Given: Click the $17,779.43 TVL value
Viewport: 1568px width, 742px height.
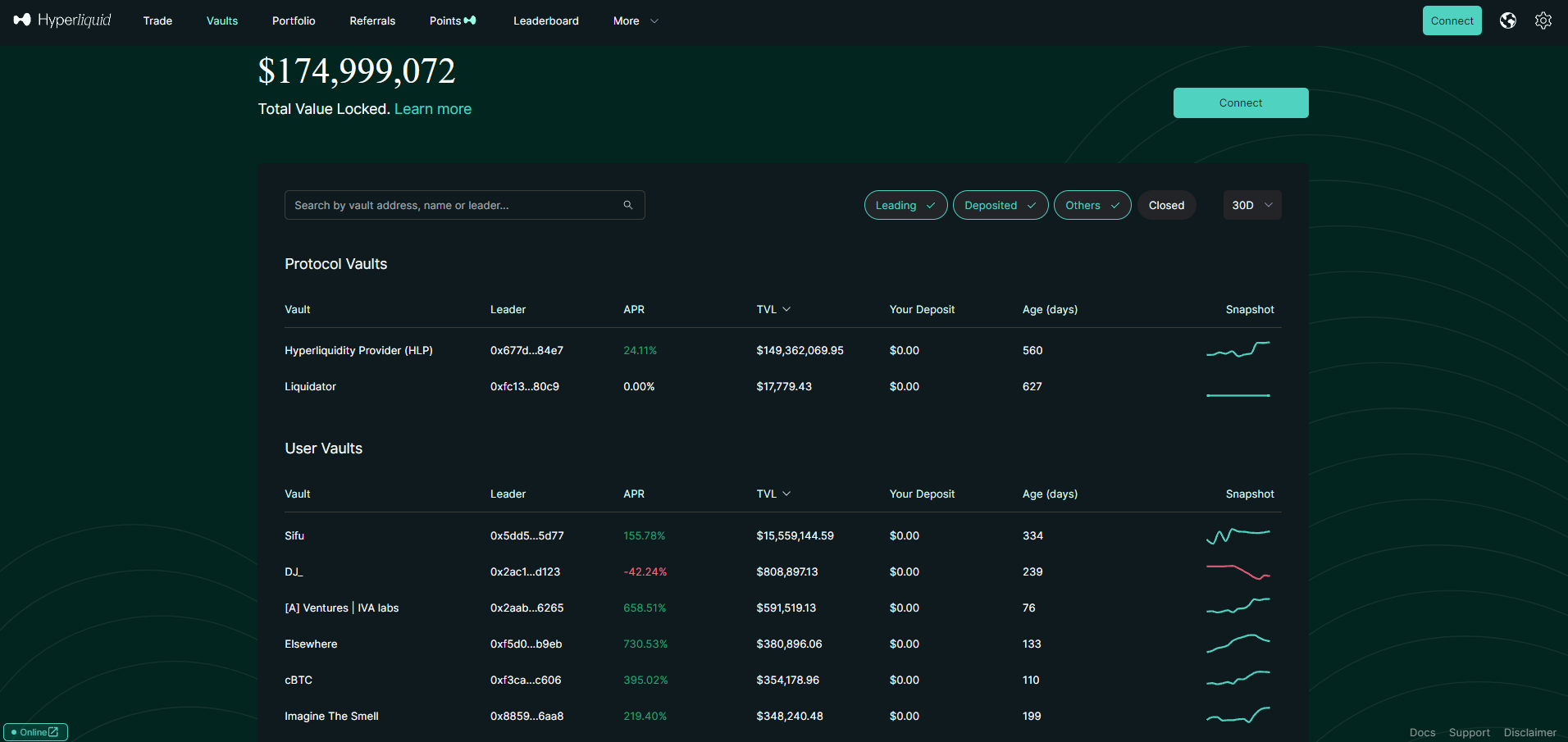Looking at the screenshot, I should pyautogui.click(x=784, y=386).
